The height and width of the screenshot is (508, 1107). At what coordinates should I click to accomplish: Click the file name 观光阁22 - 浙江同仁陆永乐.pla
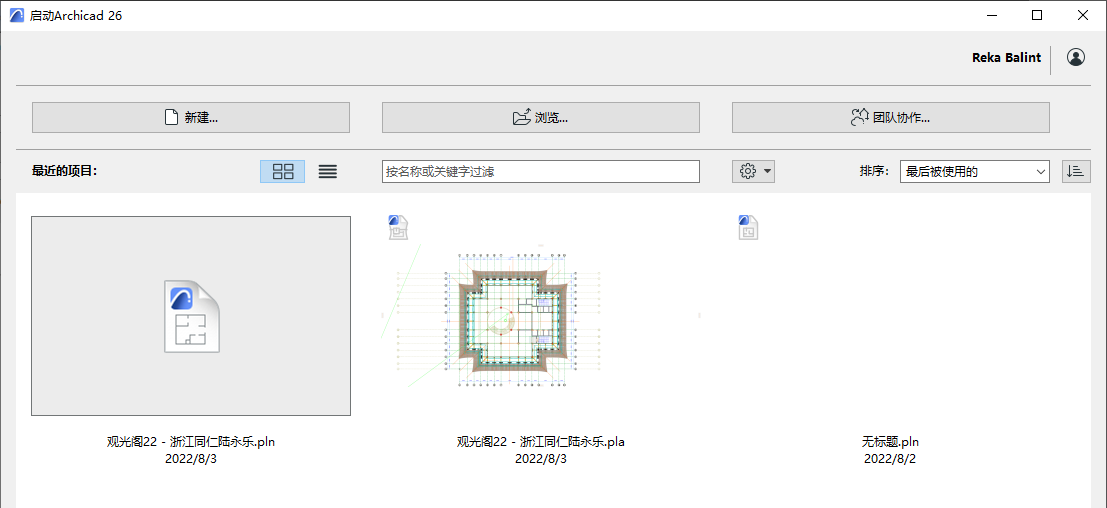(541, 442)
